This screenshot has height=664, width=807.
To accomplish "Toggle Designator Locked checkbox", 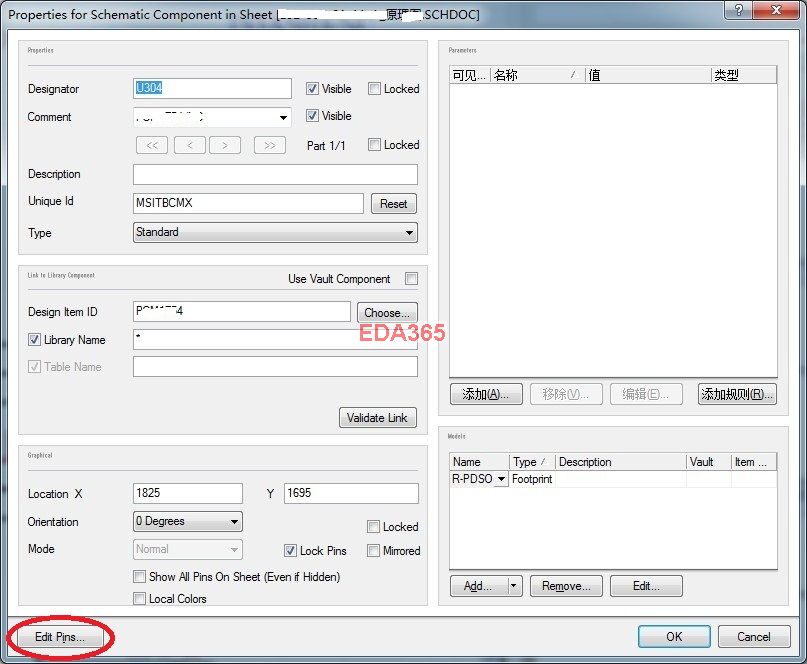I will (x=374, y=89).
